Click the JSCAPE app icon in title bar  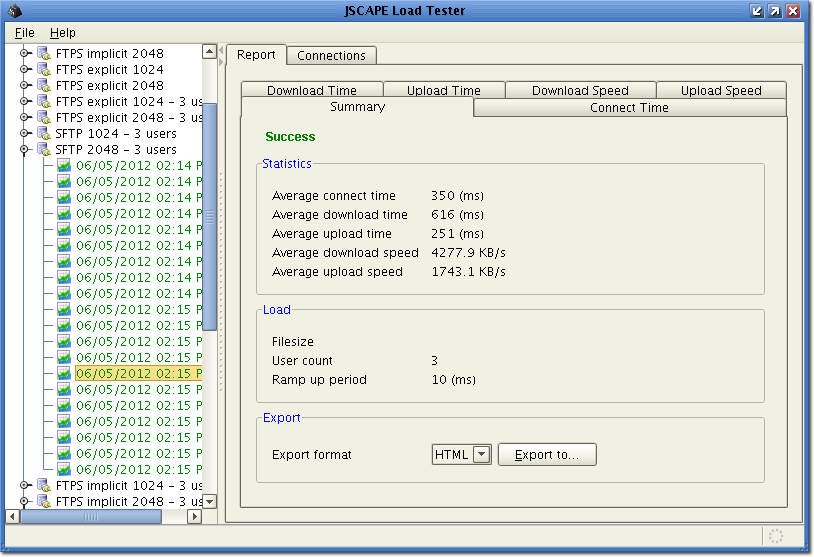point(15,10)
